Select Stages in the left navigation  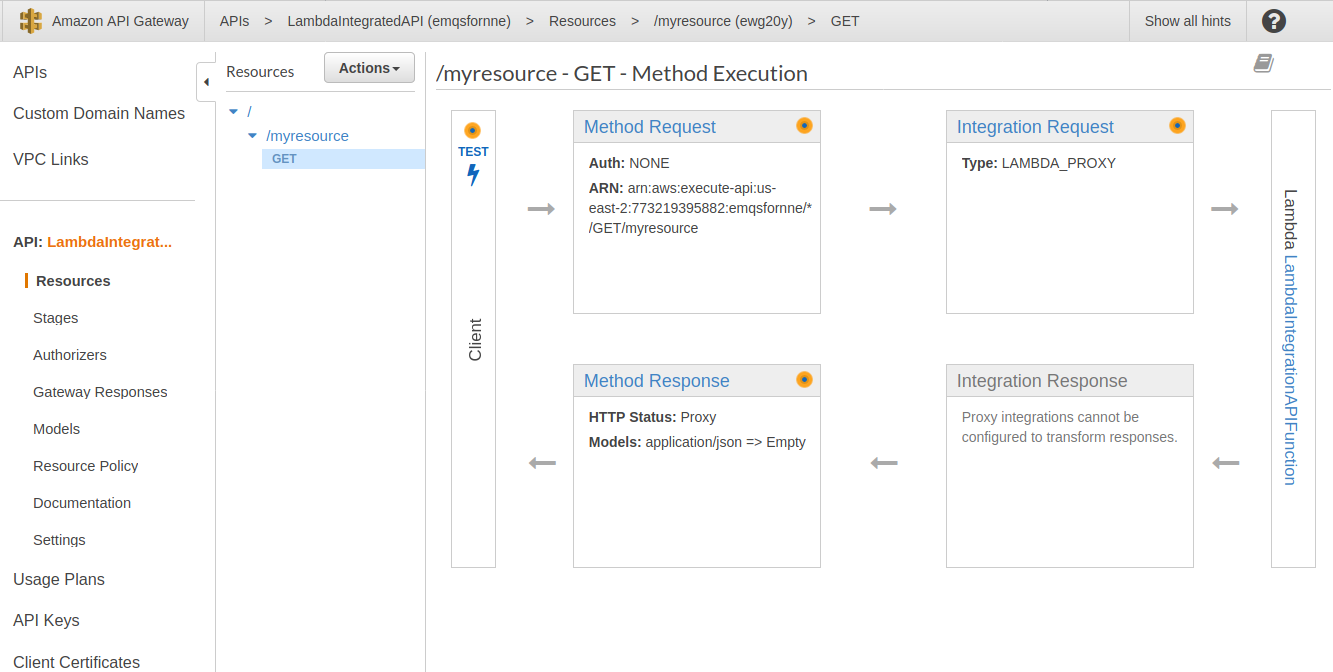[55, 317]
